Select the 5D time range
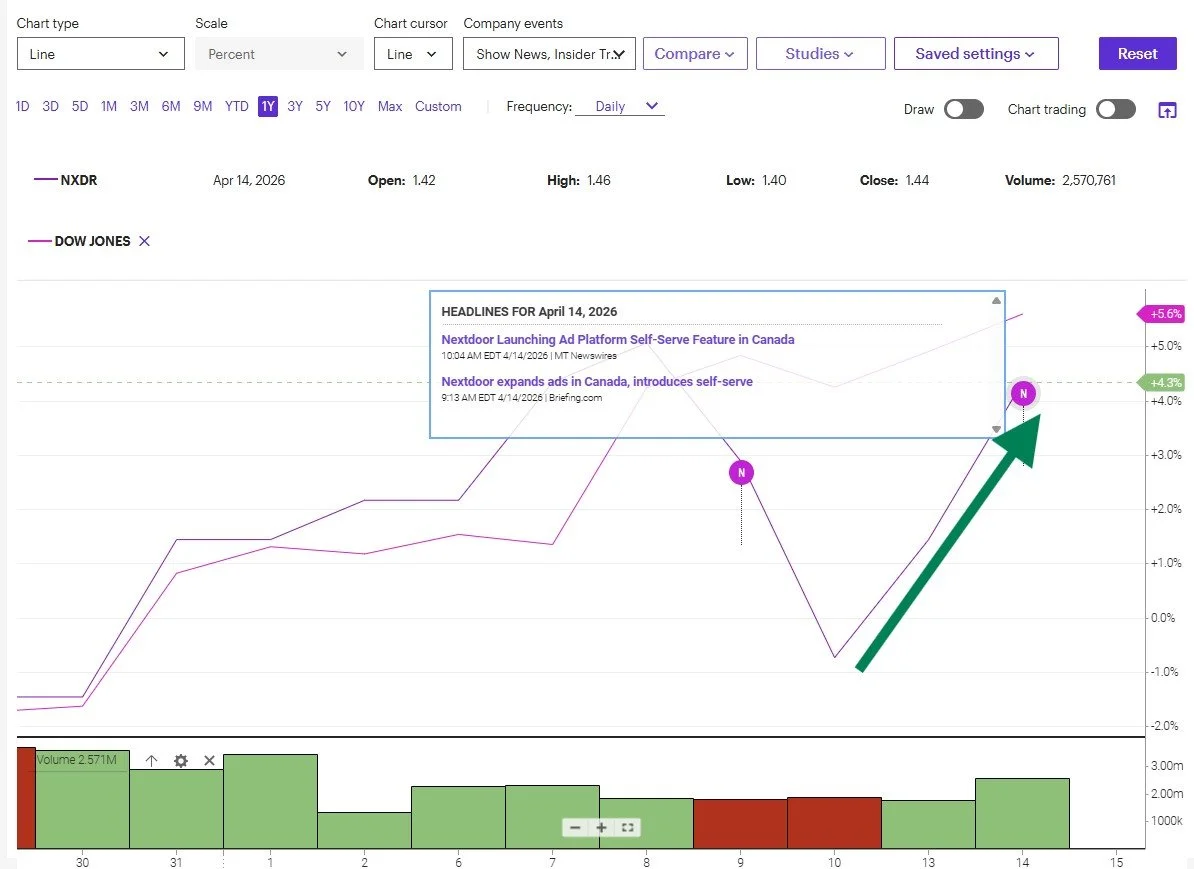Viewport: 1194px width, 869px height. 80,107
